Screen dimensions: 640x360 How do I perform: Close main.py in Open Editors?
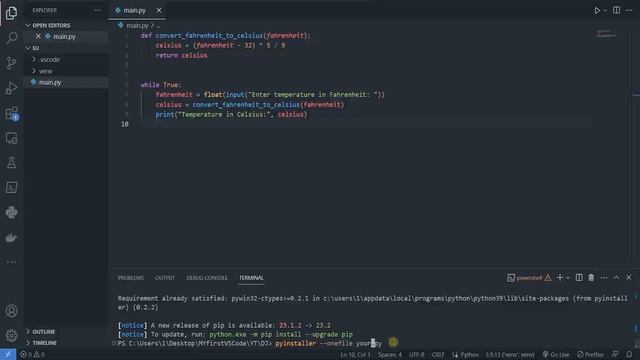(x=38, y=36)
